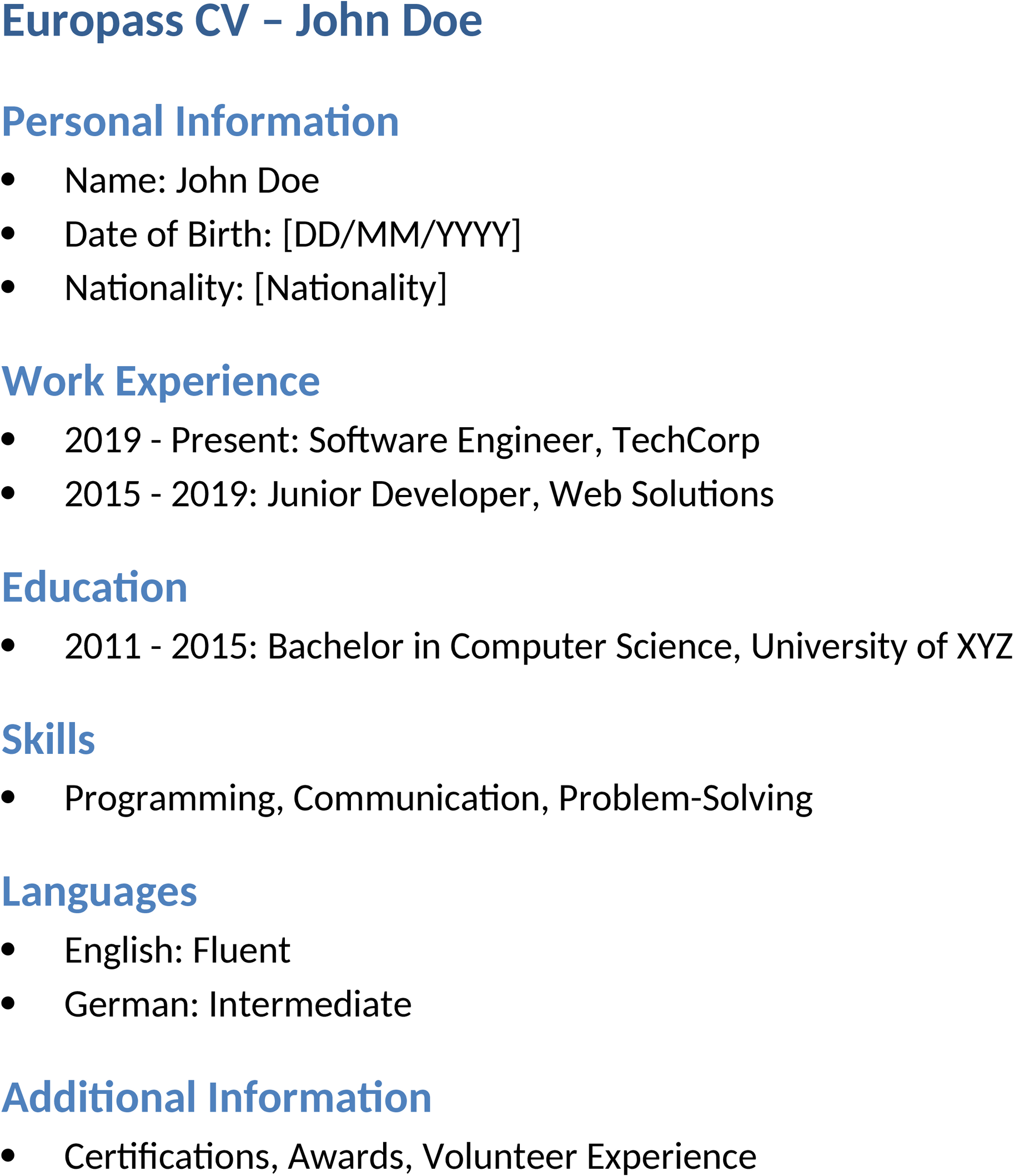
Task: Click the Name: John Doe line
Action: point(192,181)
